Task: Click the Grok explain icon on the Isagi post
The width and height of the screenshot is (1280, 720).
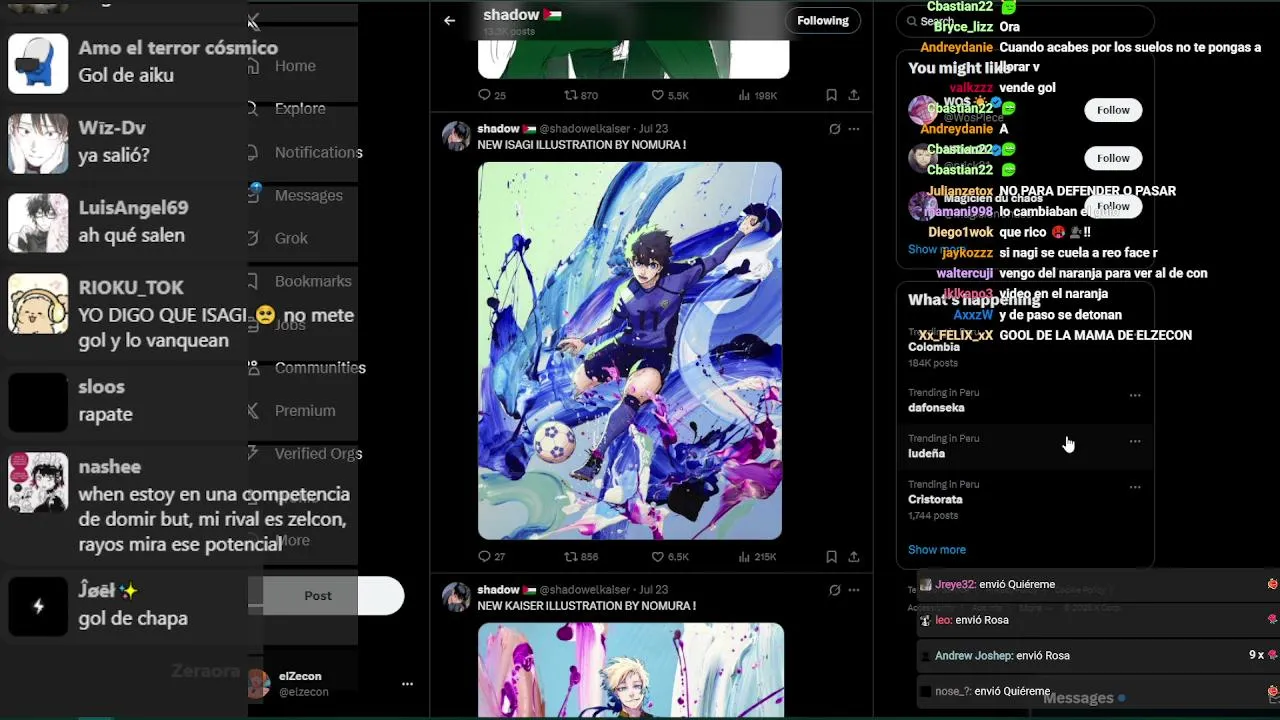Action: pyautogui.click(x=835, y=129)
